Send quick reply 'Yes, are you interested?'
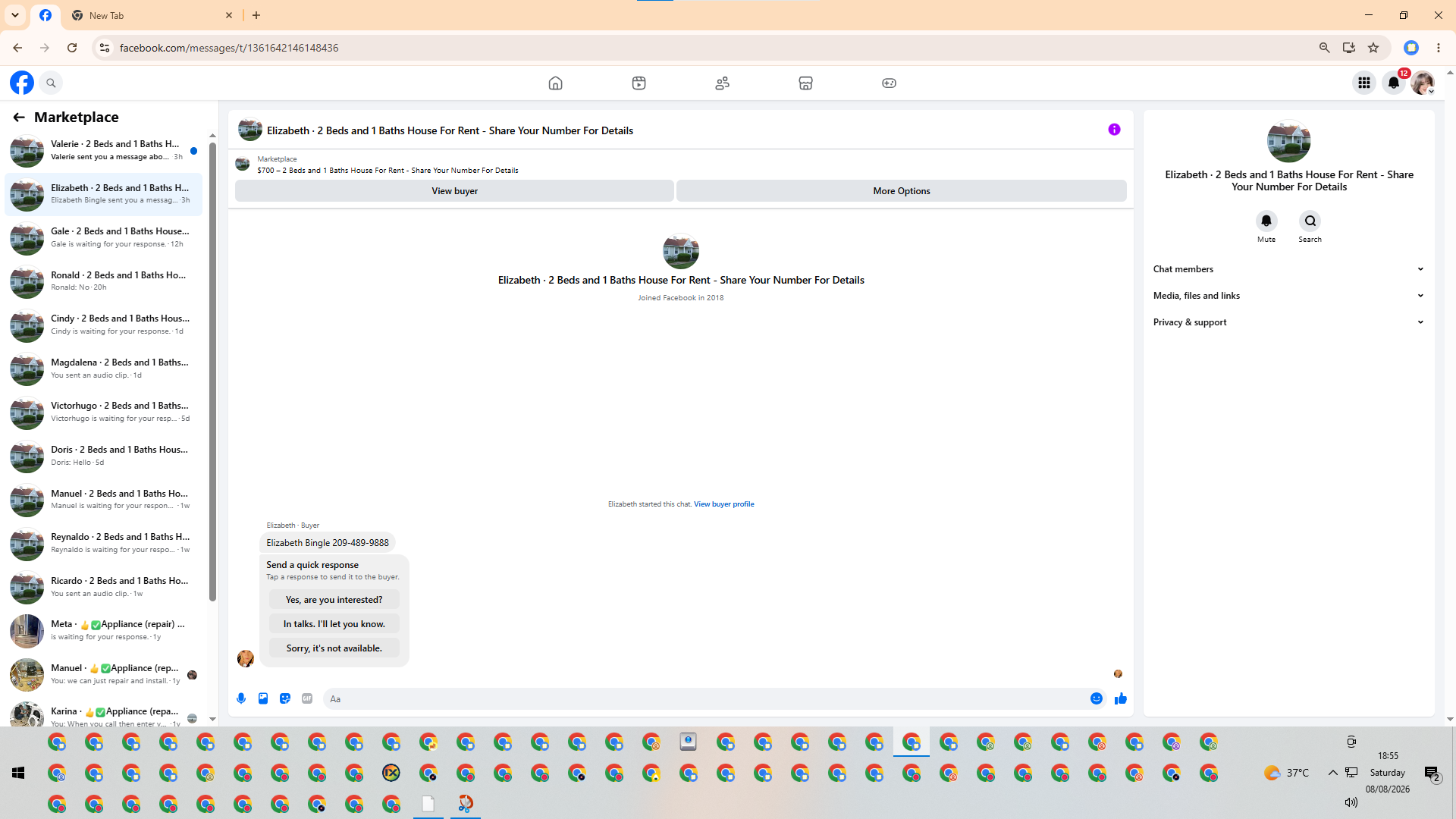 pos(334,600)
